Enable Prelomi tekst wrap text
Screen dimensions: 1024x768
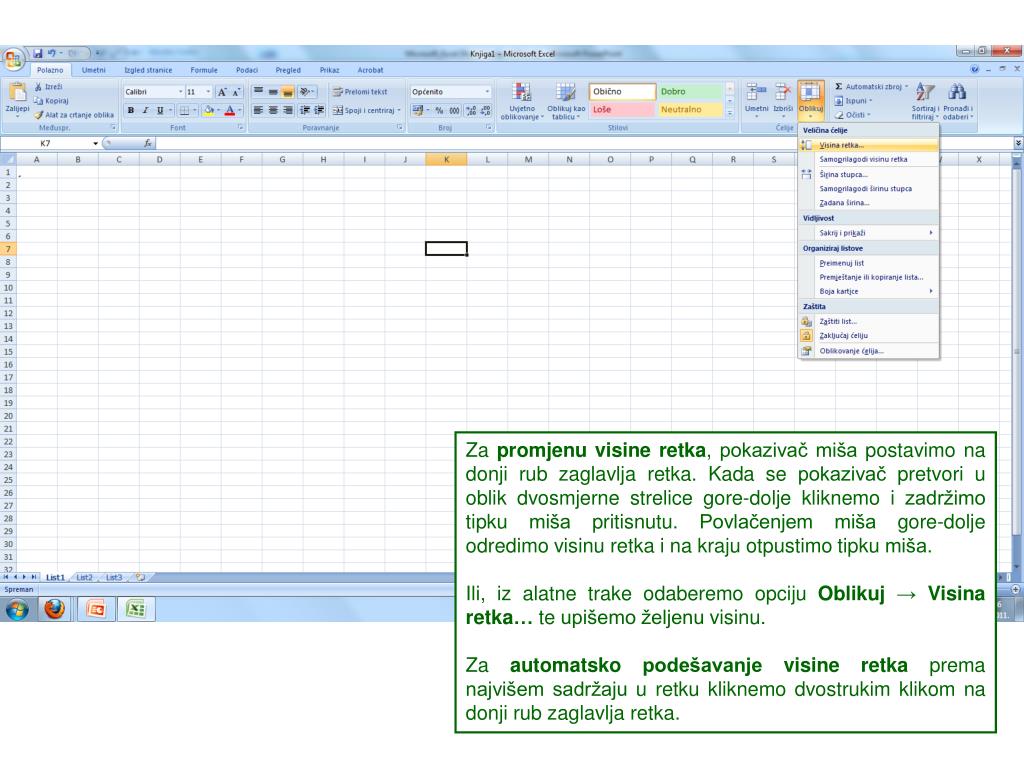[360, 92]
